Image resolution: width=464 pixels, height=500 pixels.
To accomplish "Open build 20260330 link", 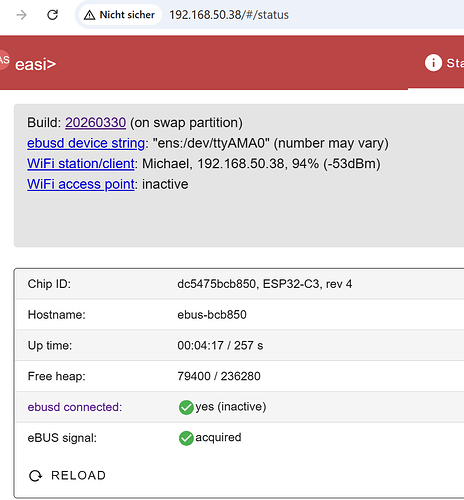I will tap(95, 123).
